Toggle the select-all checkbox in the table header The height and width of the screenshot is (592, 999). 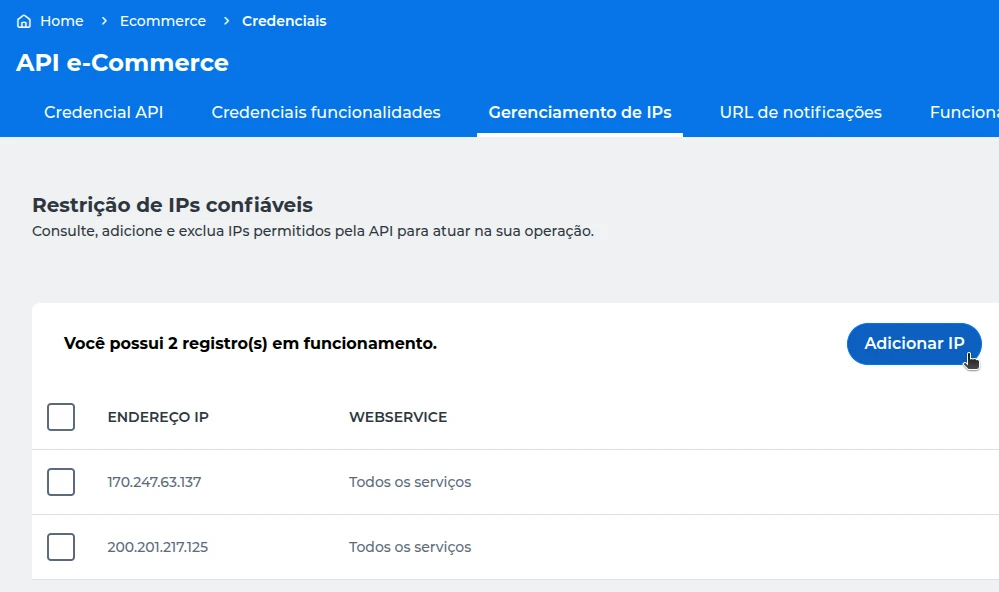point(61,417)
